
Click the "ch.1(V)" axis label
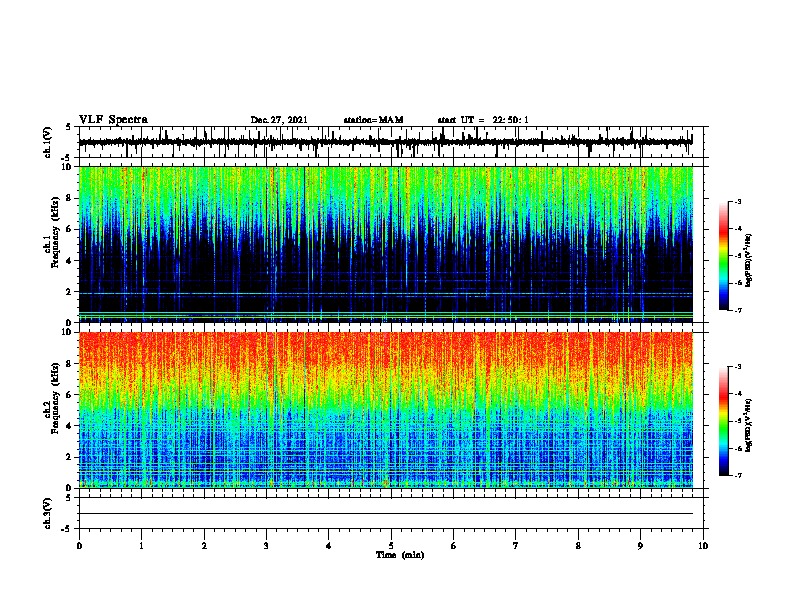48,142
